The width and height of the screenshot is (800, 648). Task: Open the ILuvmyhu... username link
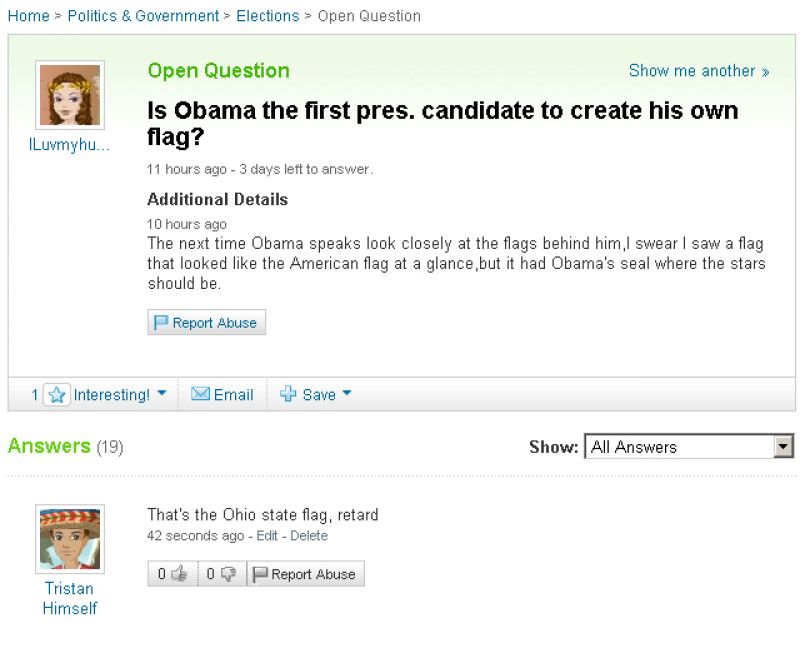[69, 144]
